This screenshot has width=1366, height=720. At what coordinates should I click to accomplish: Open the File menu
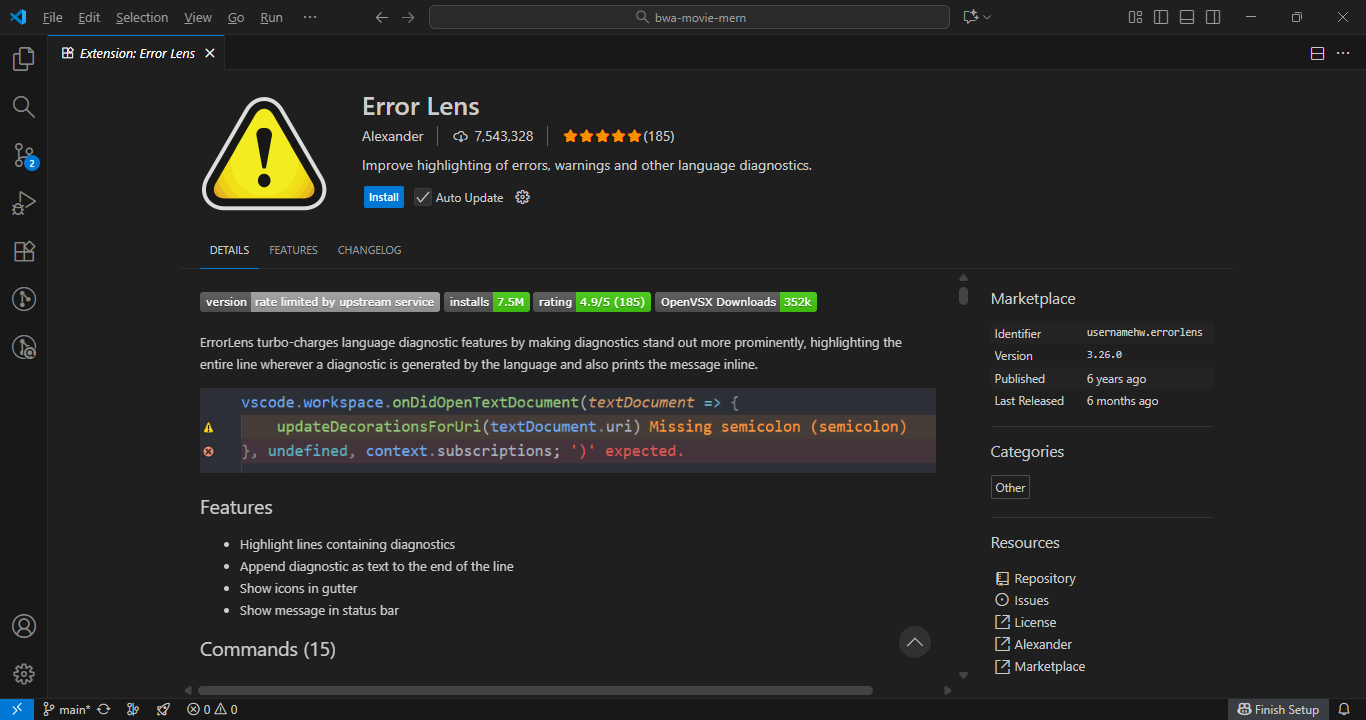coord(52,17)
